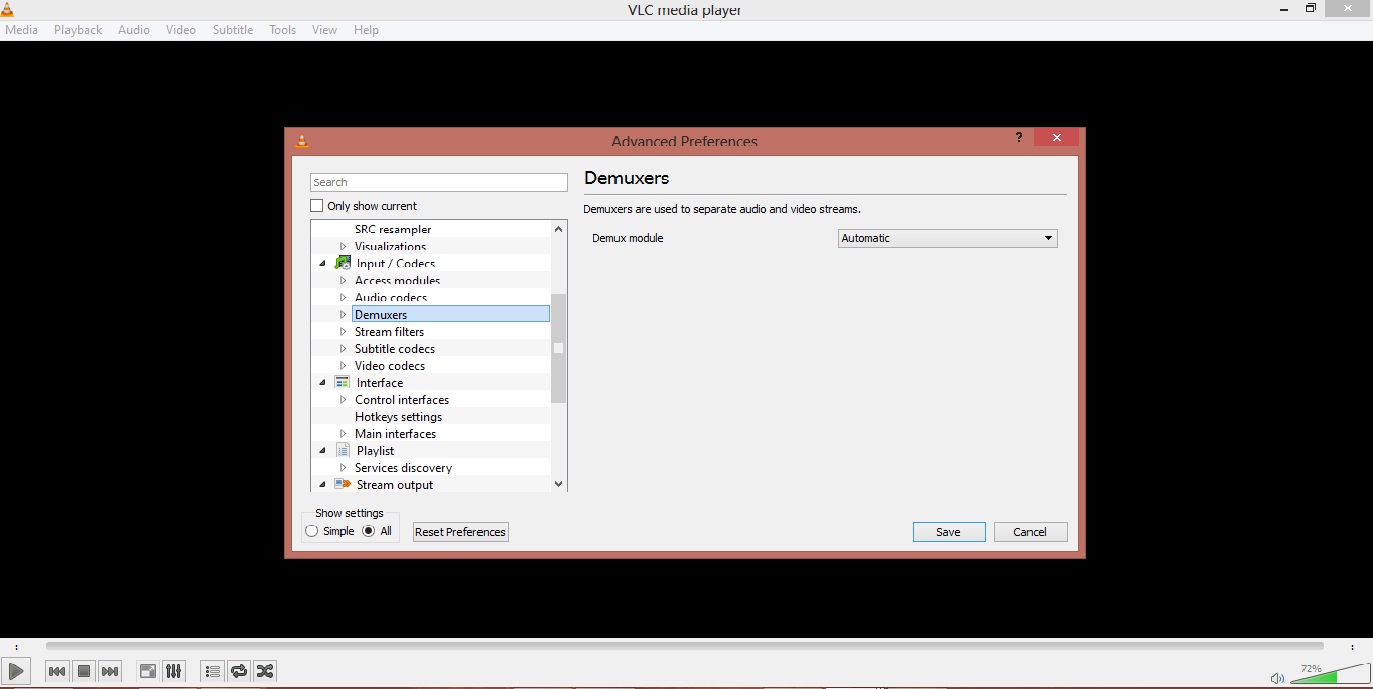Mute audio via the speaker icon
Viewport: 1373px width, 689px height.
pyautogui.click(x=1277, y=678)
